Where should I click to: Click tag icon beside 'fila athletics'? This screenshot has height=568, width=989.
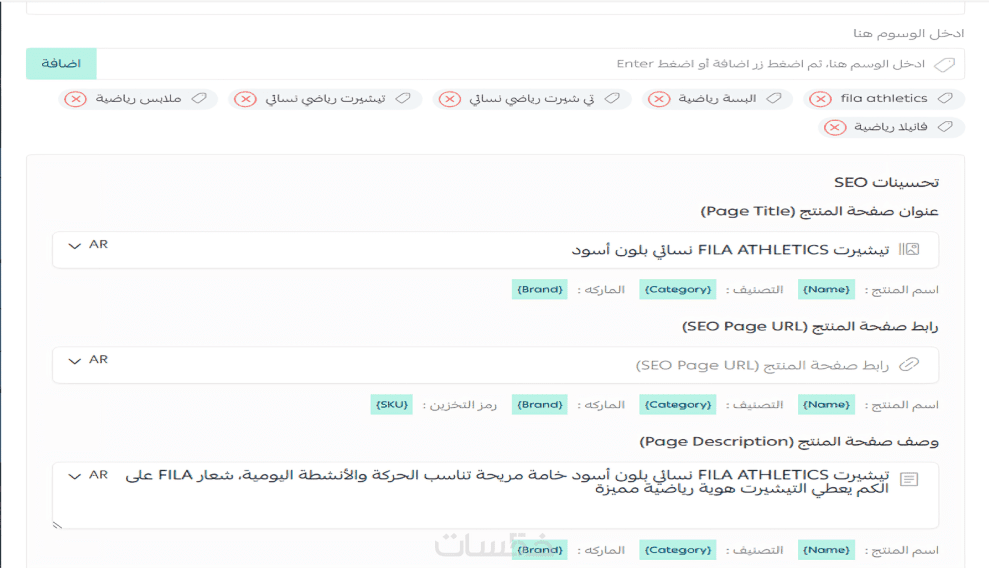pyautogui.click(x=945, y=98)
